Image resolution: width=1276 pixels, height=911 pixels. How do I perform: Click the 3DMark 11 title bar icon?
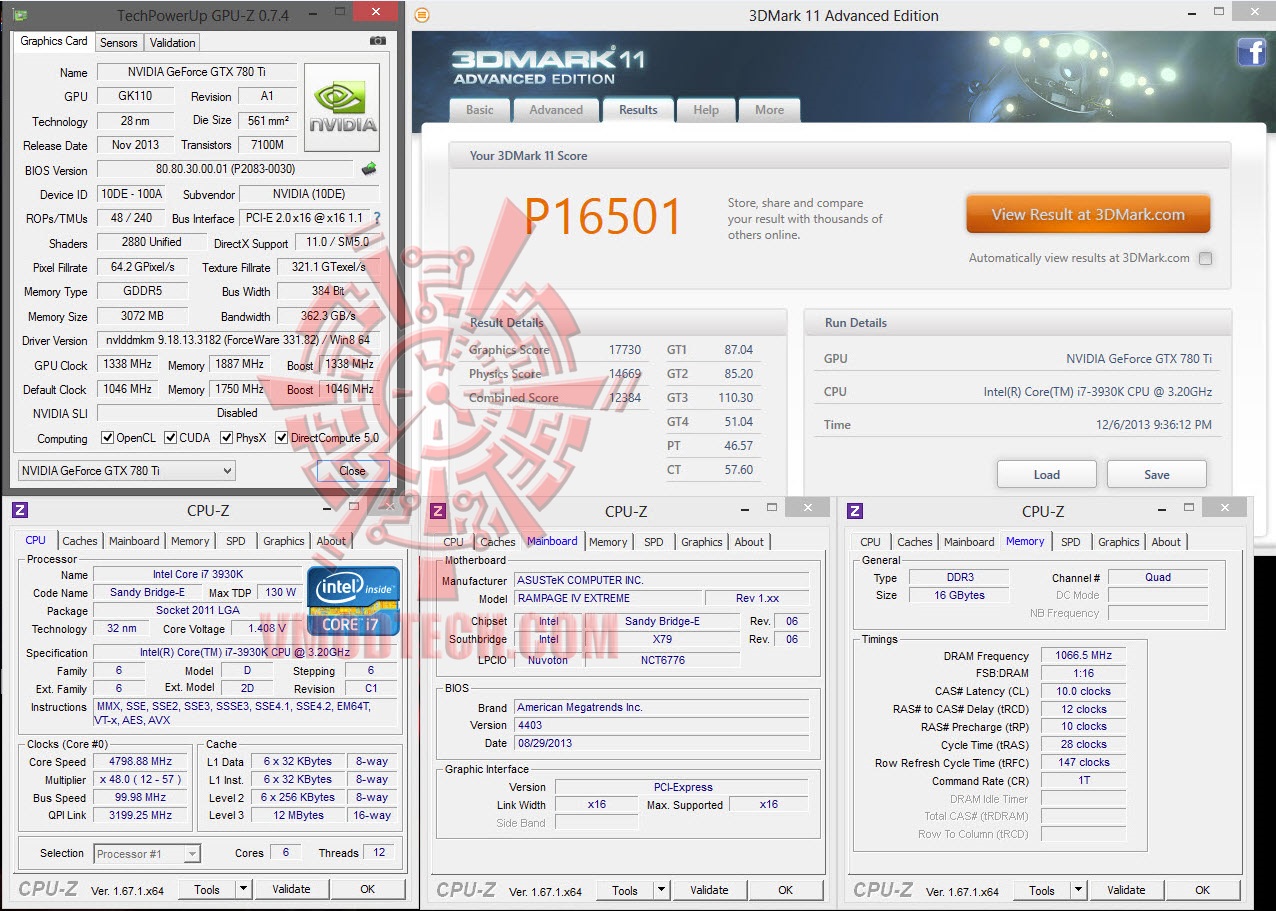point(421,15)
